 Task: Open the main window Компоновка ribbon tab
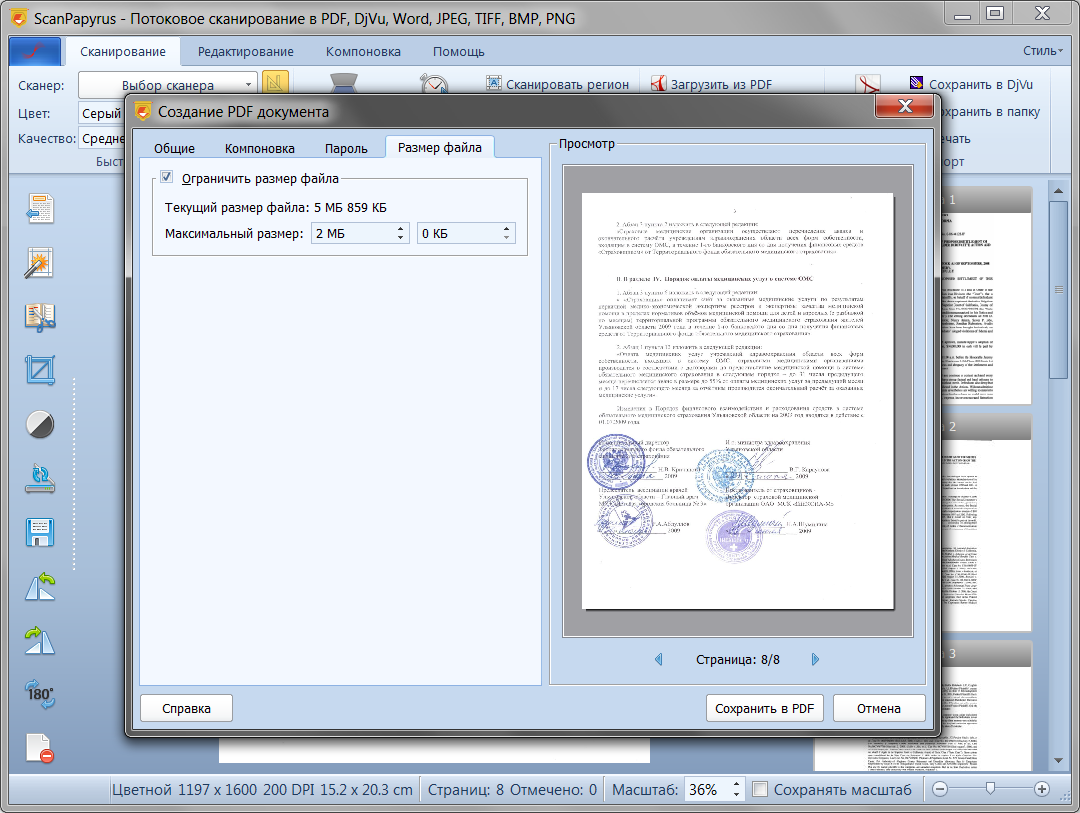pyautogui.click(x=363, y=52)
